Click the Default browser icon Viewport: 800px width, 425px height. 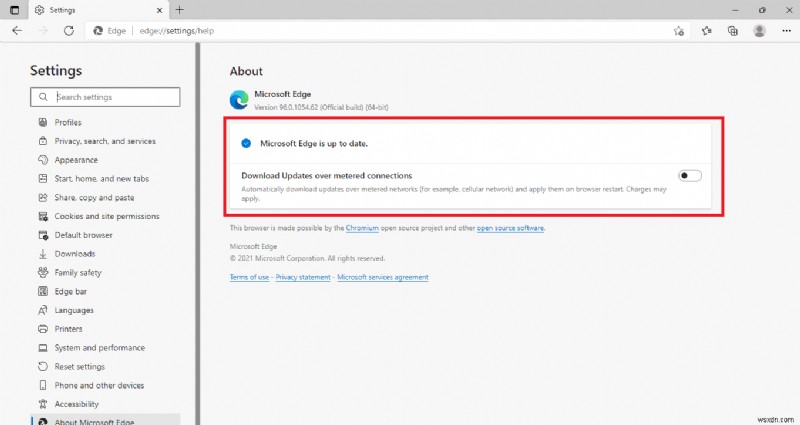tap(43, 235)
